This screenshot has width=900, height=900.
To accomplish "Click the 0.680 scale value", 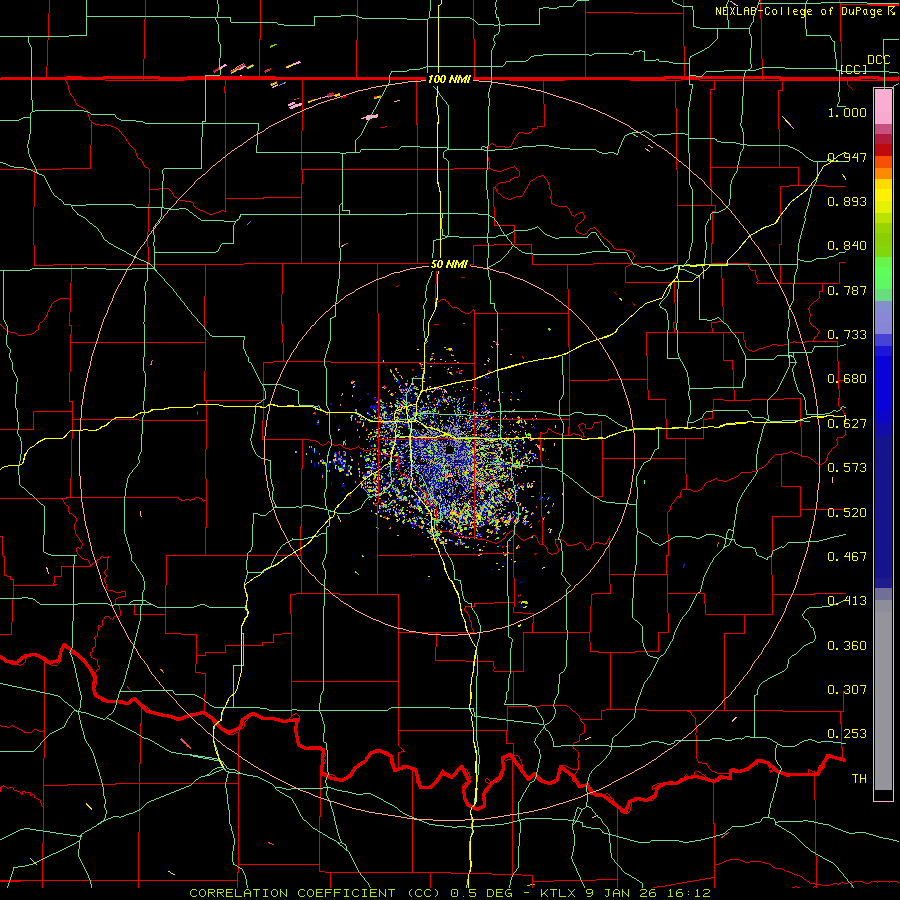I will (847, 379).
